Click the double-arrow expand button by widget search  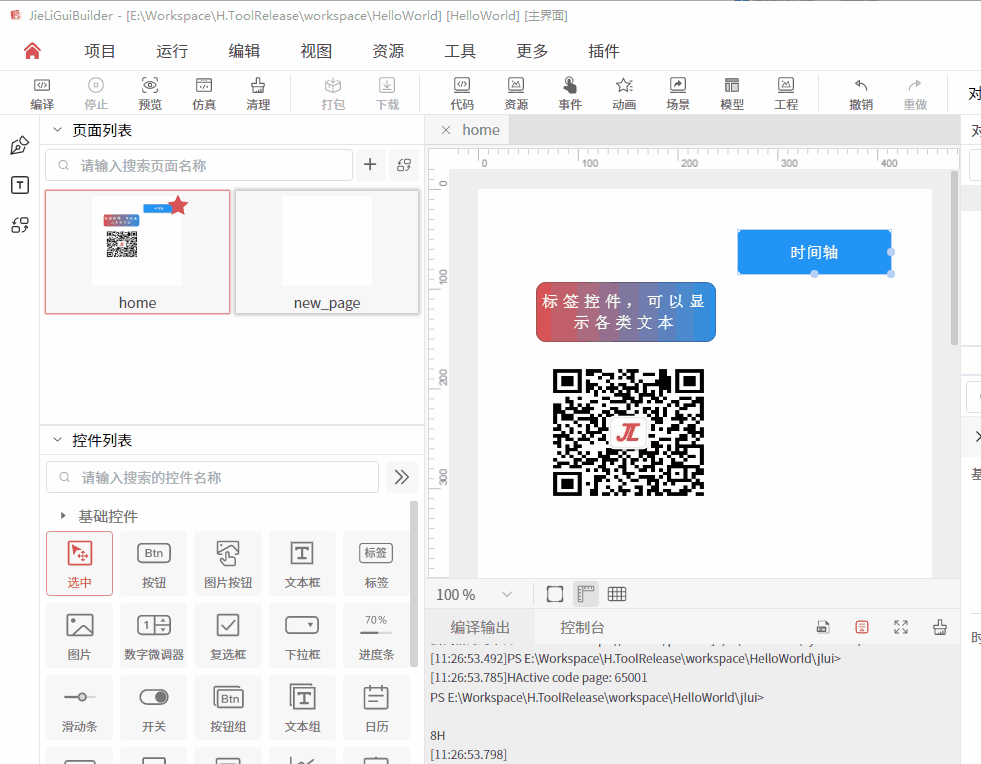(402, 477)
